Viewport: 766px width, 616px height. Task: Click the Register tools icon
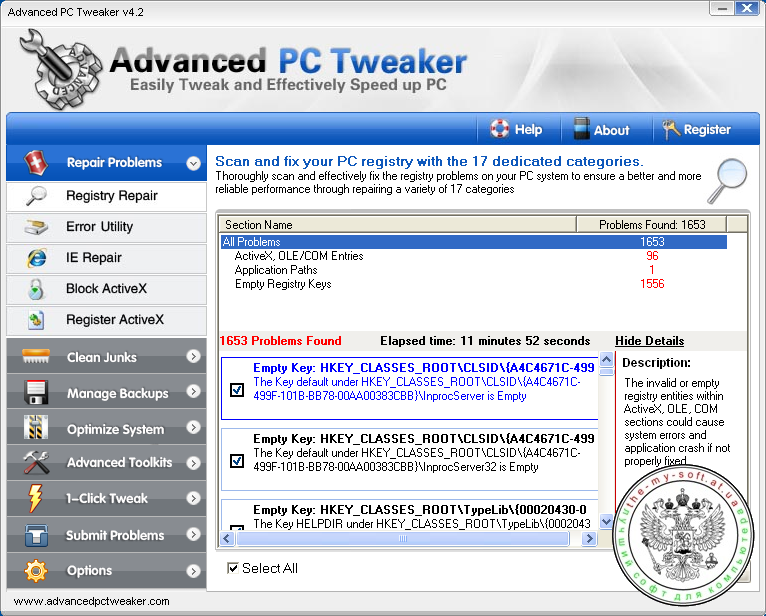click(670, 129)
